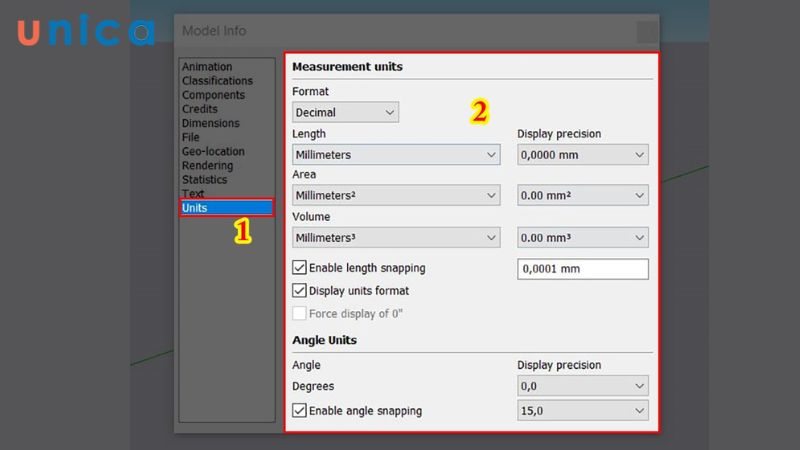Toggle Enable length snapping checkbox
Screen dimensions: 800x450
[x=300, y=268]
